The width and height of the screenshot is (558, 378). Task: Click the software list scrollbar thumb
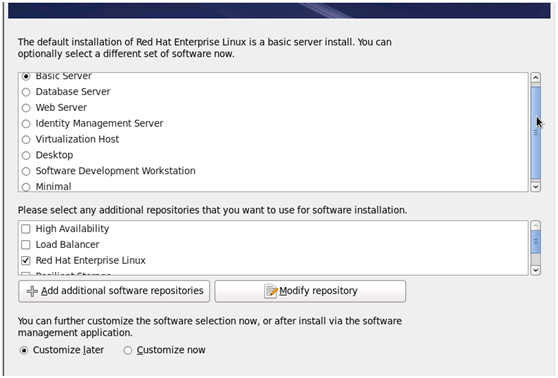[x=535, y=132]
